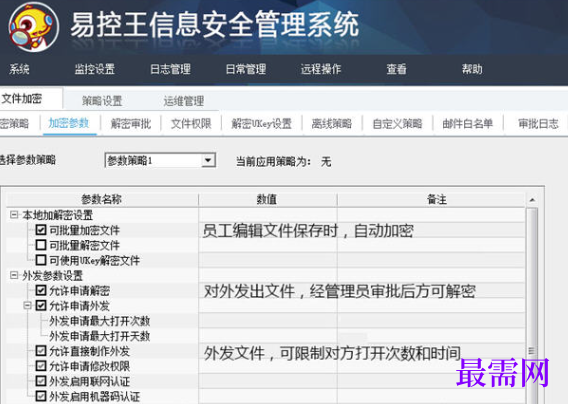The height and width of the screenshot is (404, 568).
Task: Open the 查看 menu
Action: tap(396, 69)
